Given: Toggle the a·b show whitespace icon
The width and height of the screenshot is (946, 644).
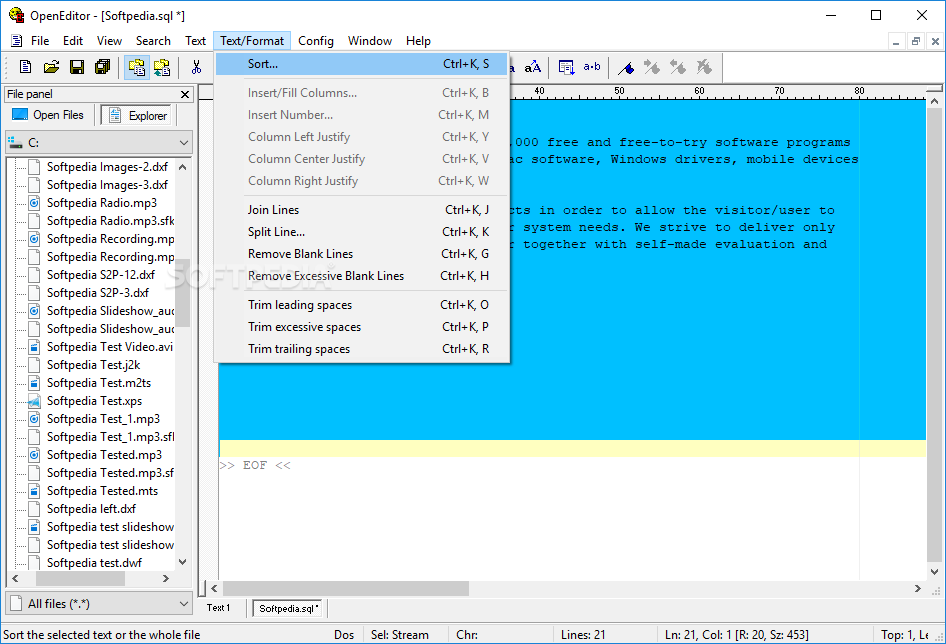Looking at the screenshot, I should pyautogui.click(x=592, y=66).
